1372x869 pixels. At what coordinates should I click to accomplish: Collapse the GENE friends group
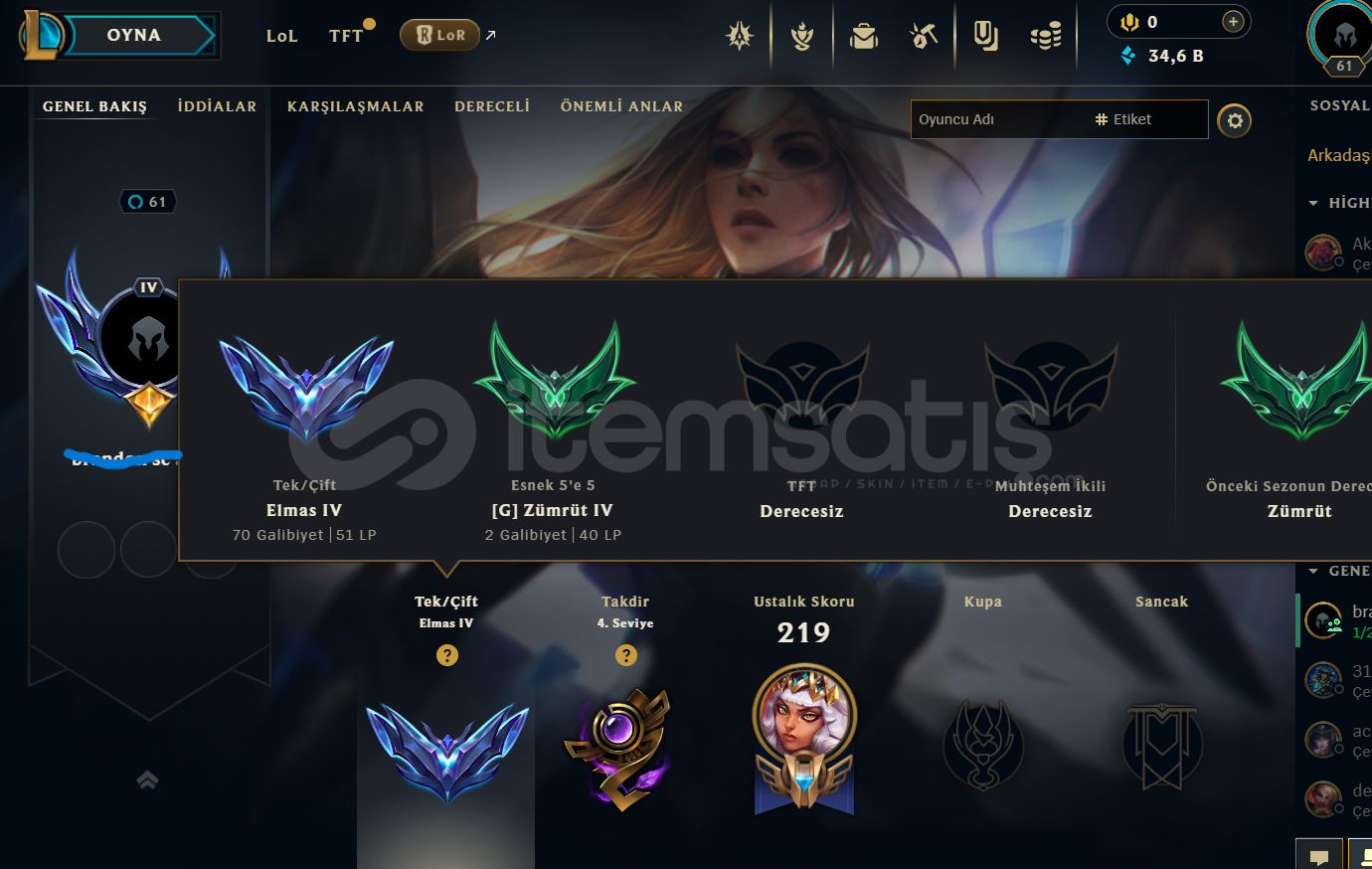1313,571
